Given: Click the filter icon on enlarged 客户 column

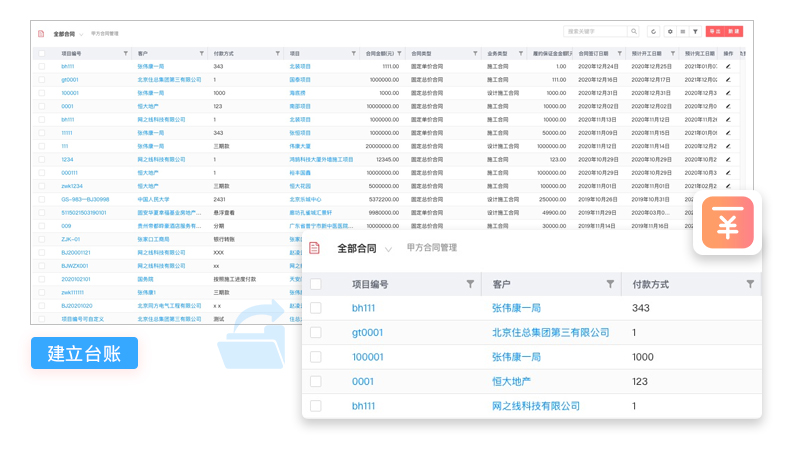Looking at the screenshot, I should tap(610, 284).
